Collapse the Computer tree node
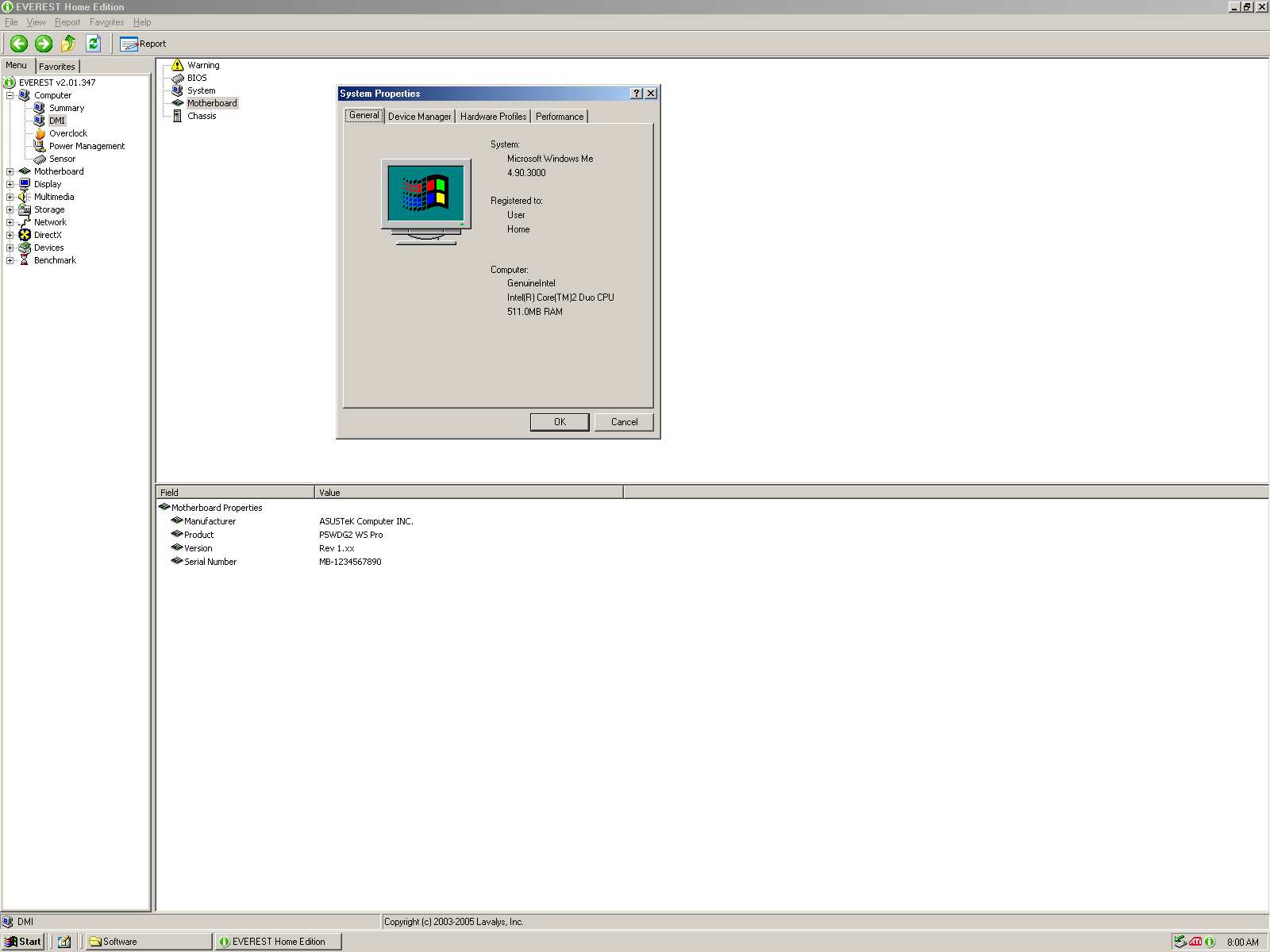The width and height of the screenshot is (1270, 952). (x=10, y=95)
